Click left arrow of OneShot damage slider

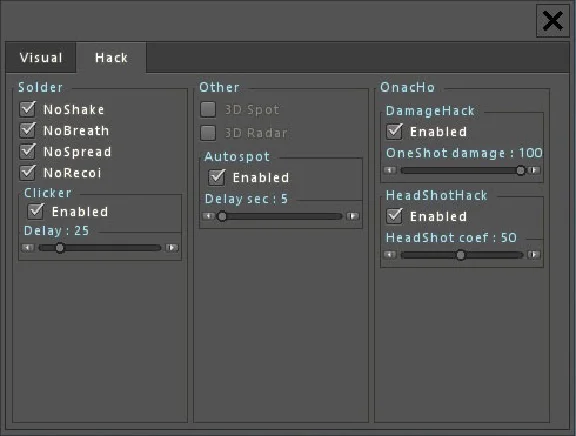click(390, 170)
